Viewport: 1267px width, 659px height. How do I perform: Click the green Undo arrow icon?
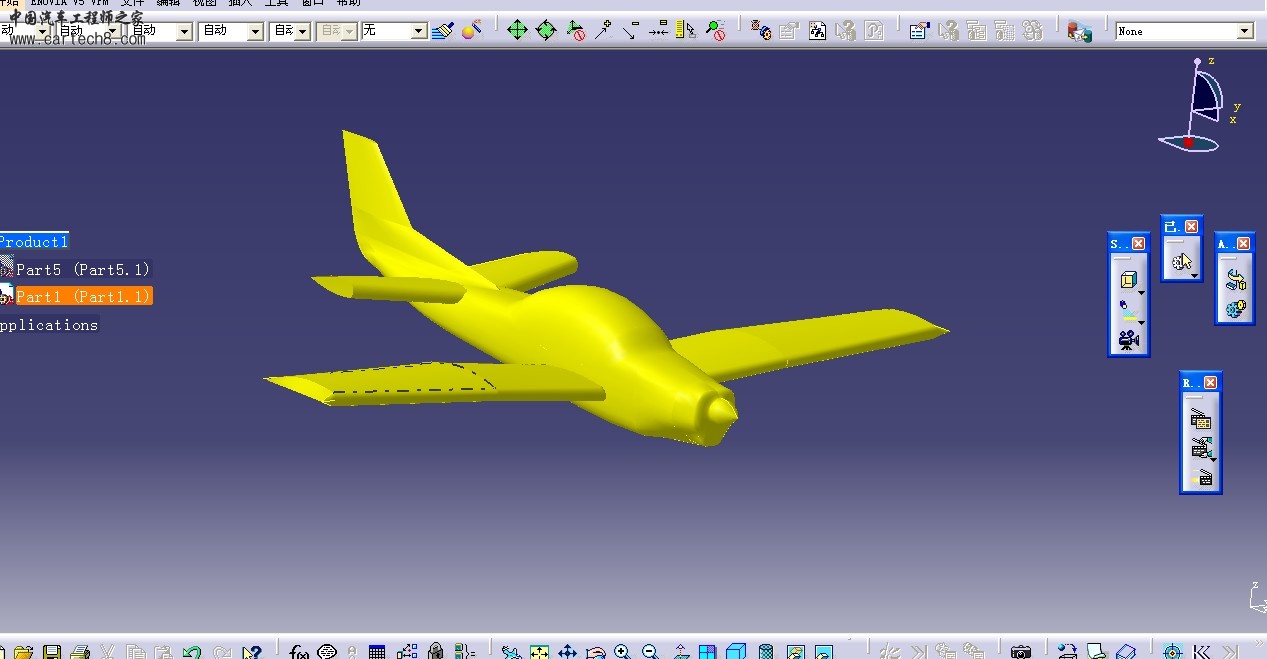192,652
